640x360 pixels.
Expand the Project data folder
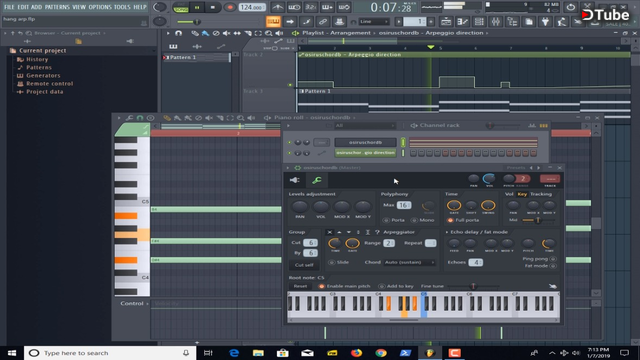[44, 92]
